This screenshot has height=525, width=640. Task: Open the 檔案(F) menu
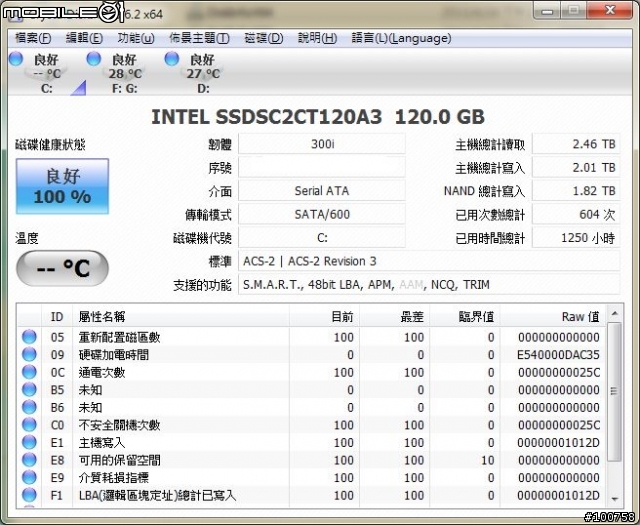(33, 38)
